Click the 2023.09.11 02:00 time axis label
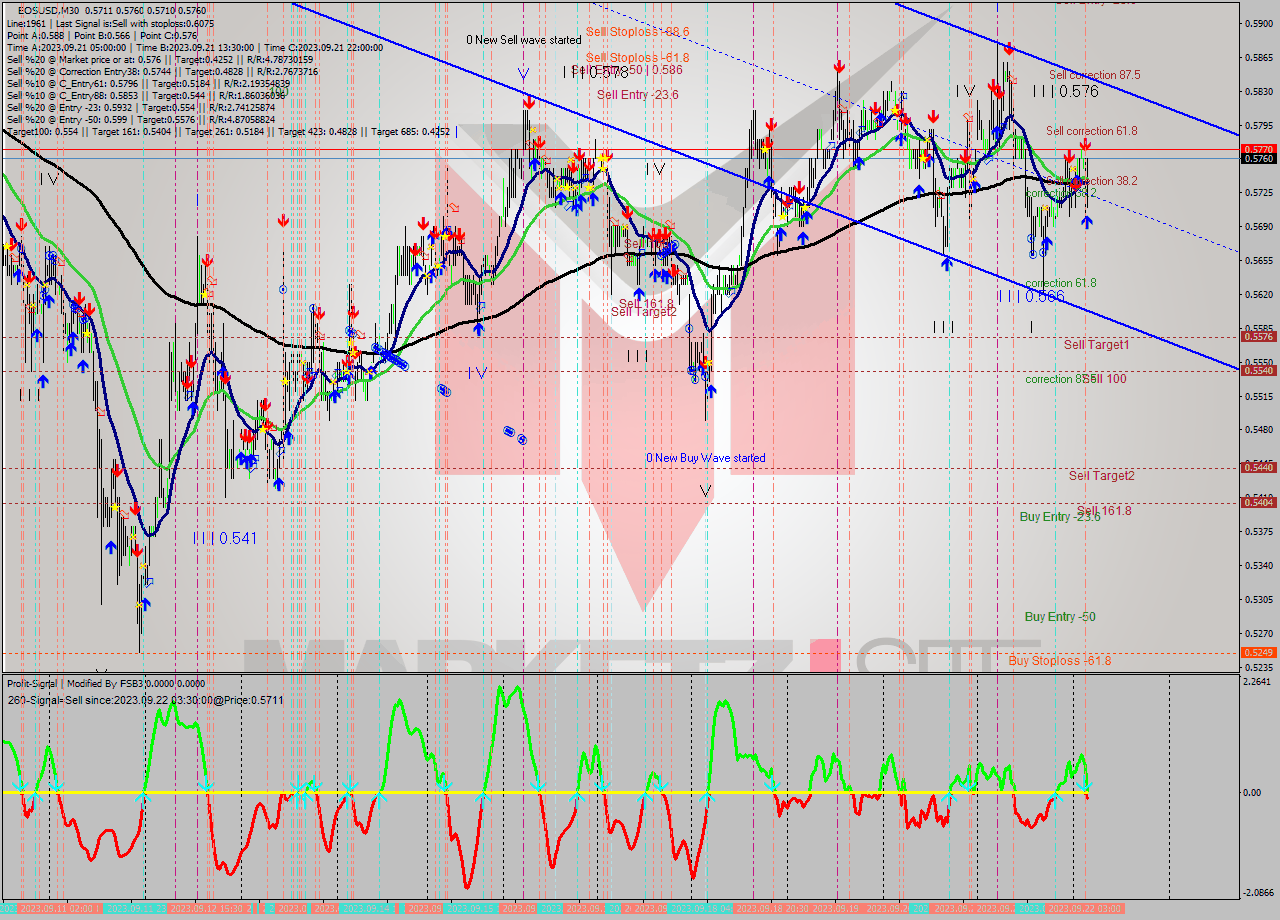 pos(60,908)
